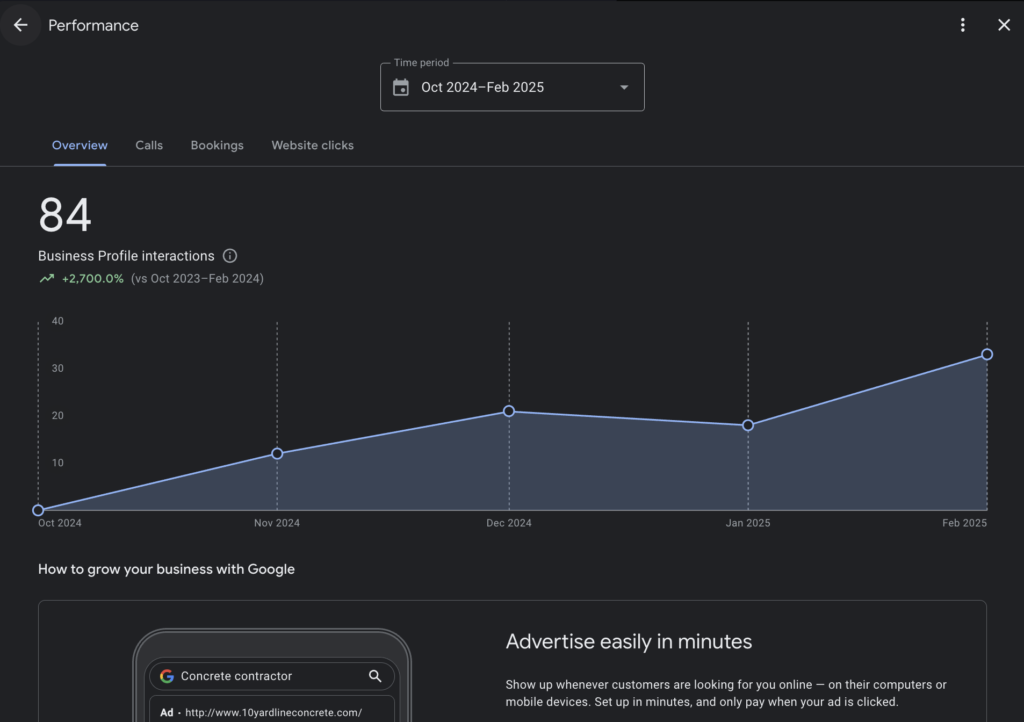Select the Oct 2024–Feb 2025 time period field
The image size is (1024, 722).
512,87
